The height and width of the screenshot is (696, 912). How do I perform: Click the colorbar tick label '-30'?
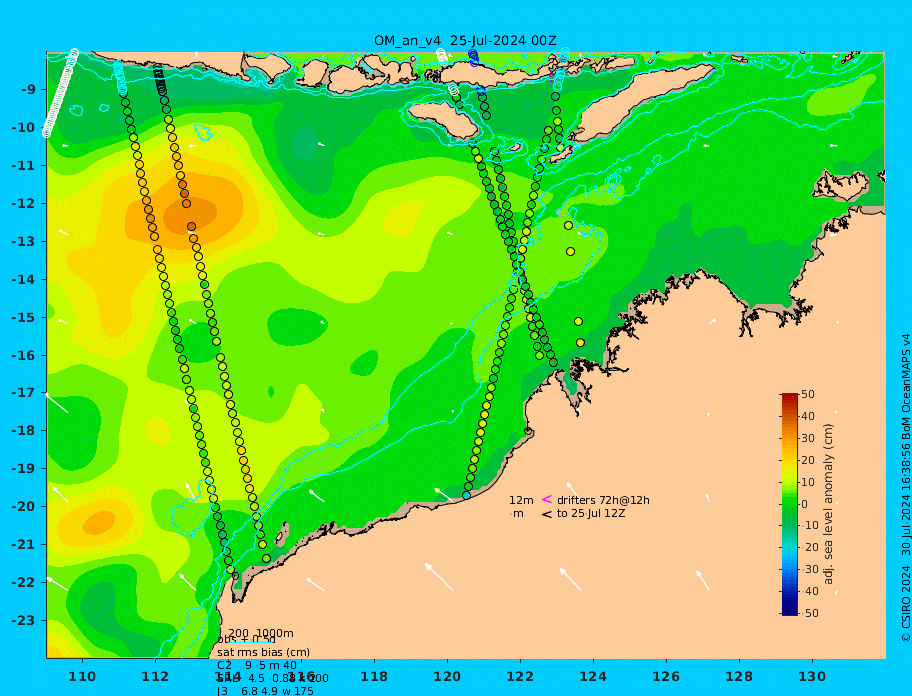click(810, 569)
